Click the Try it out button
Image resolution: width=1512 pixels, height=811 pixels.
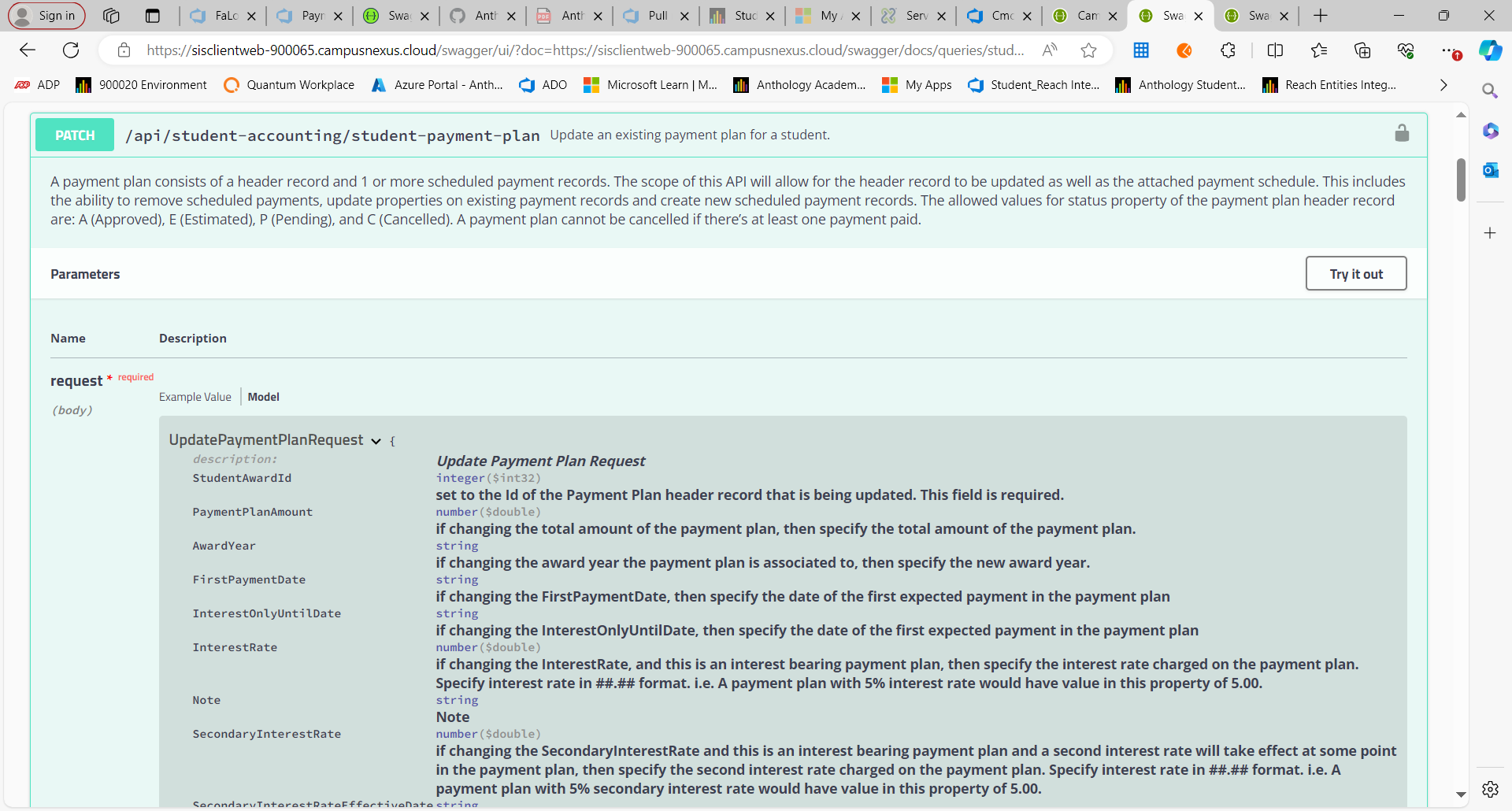pos(1356,273)
